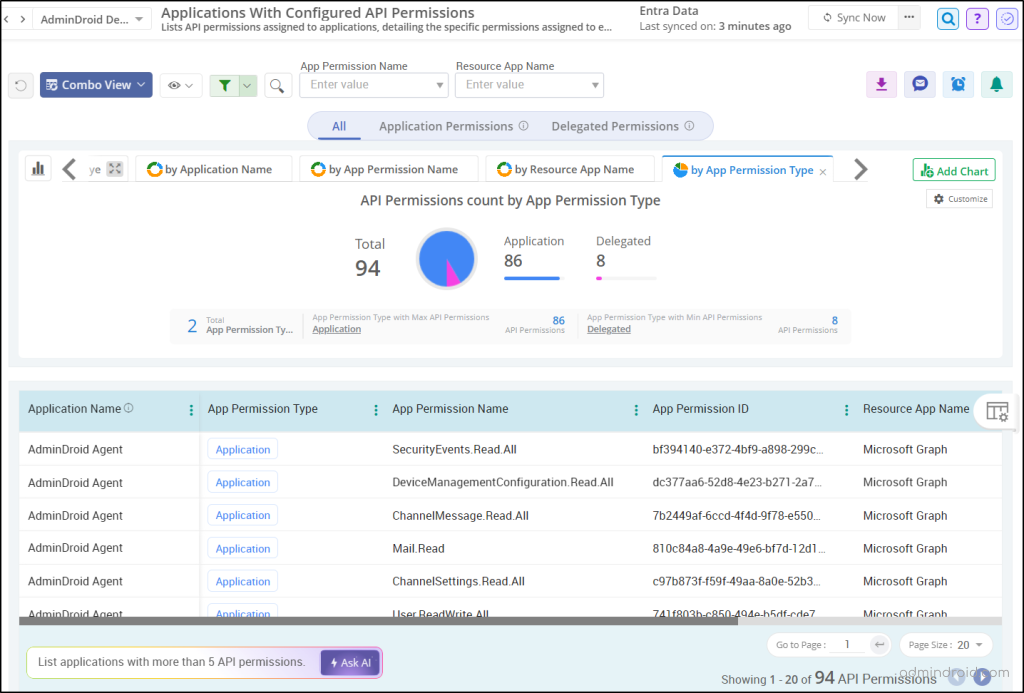
Task: Switch to the Delegated Permissions tab
Action: (615, 126)
